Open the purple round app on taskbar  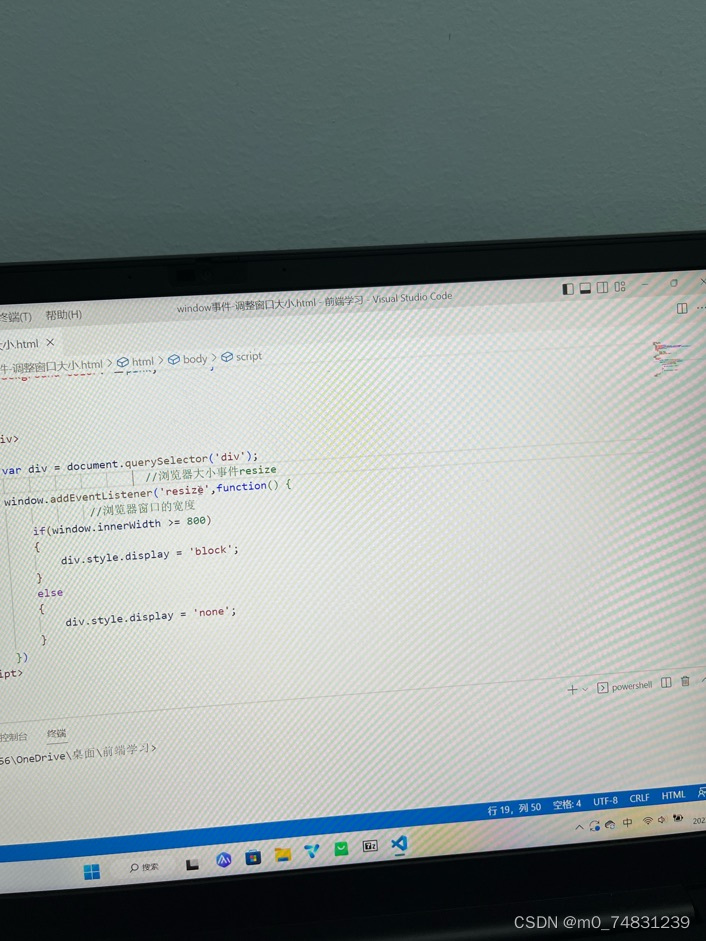(x=224, y=861)
